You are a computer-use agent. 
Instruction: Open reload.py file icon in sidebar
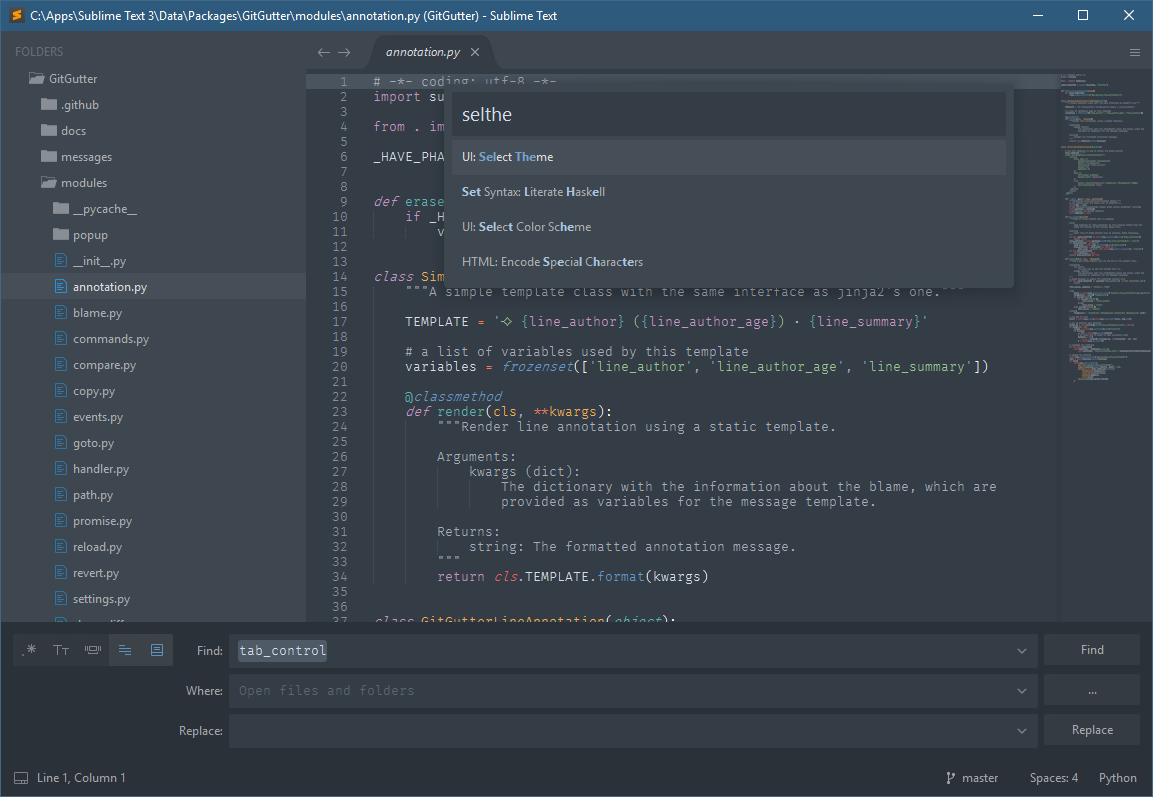tap(61, 547)
